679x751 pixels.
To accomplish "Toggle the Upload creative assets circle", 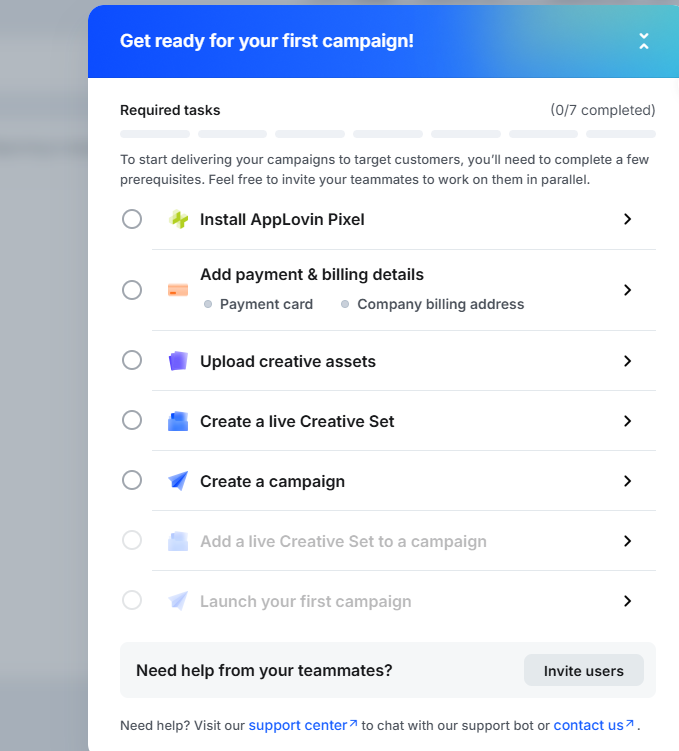I will 132,360.
